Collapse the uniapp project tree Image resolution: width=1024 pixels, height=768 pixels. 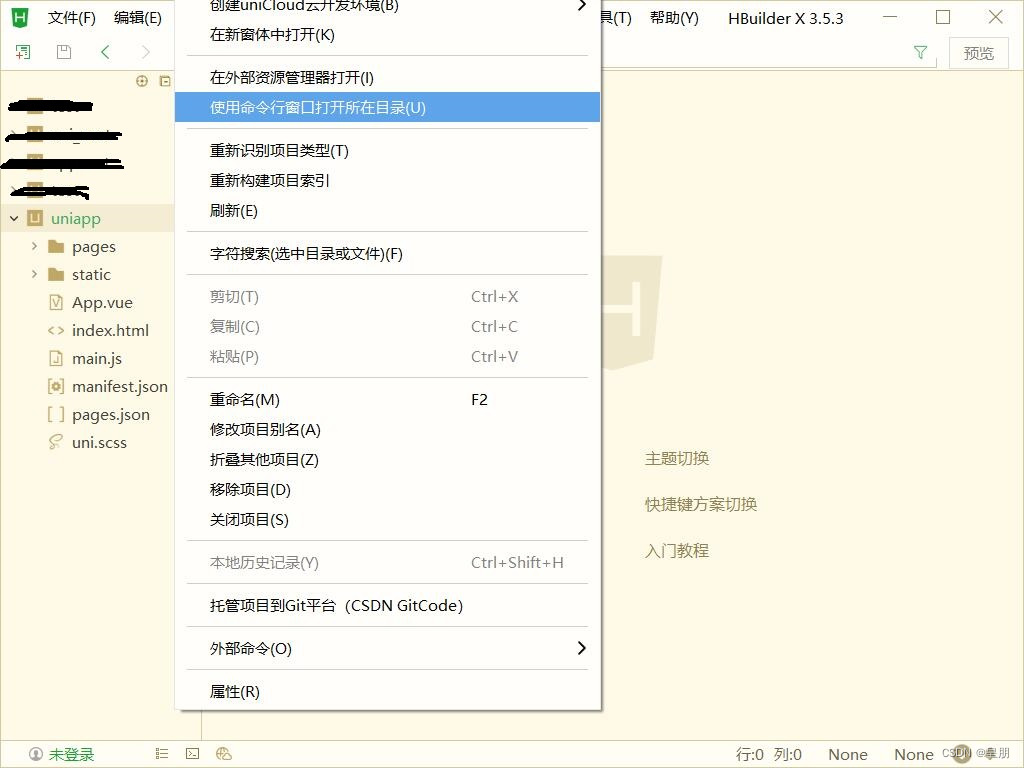pos(13,218)
